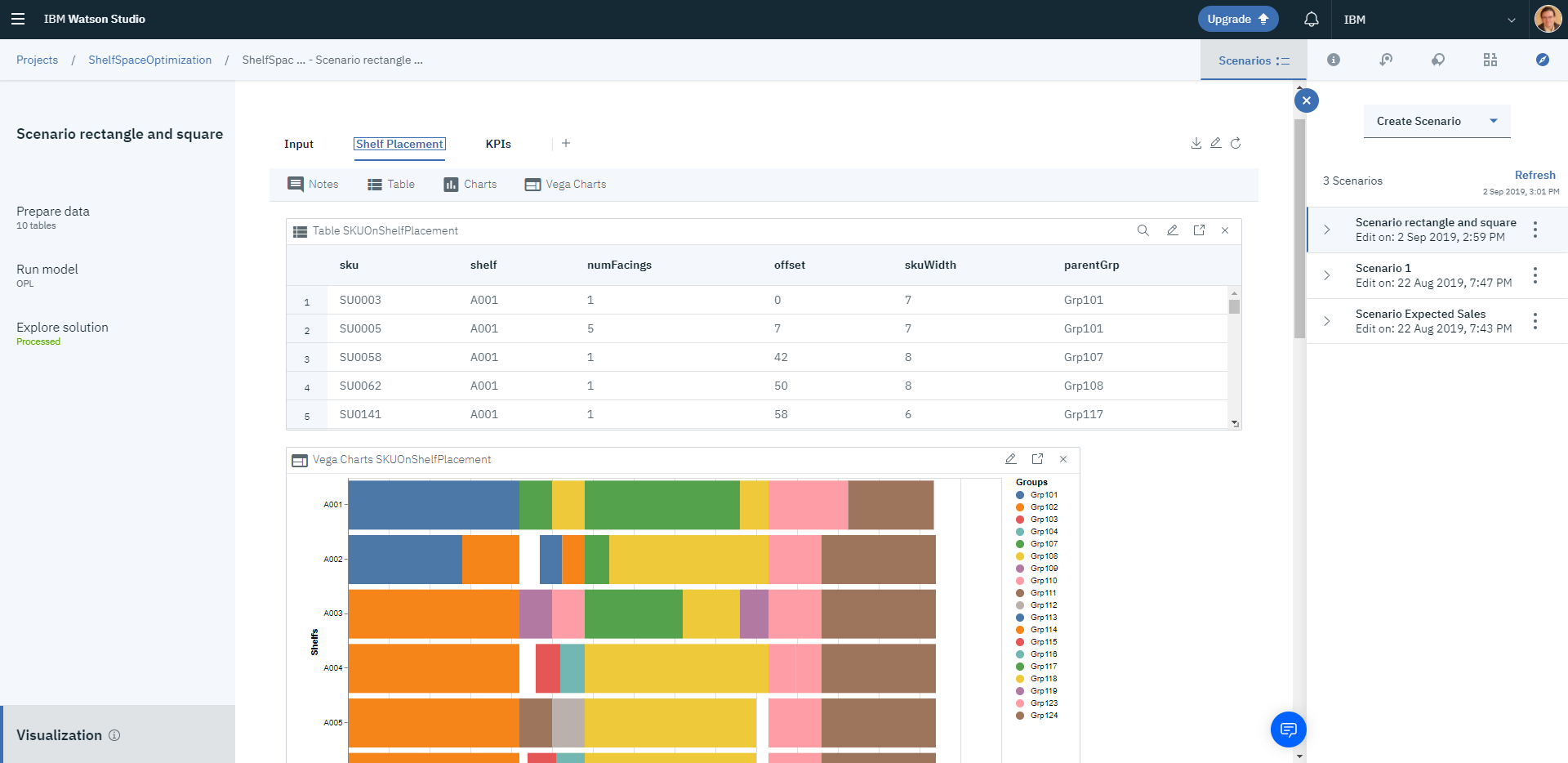
Task: Close the SKUOnShelfPlacement table widget
Action: coord(1225,230)
